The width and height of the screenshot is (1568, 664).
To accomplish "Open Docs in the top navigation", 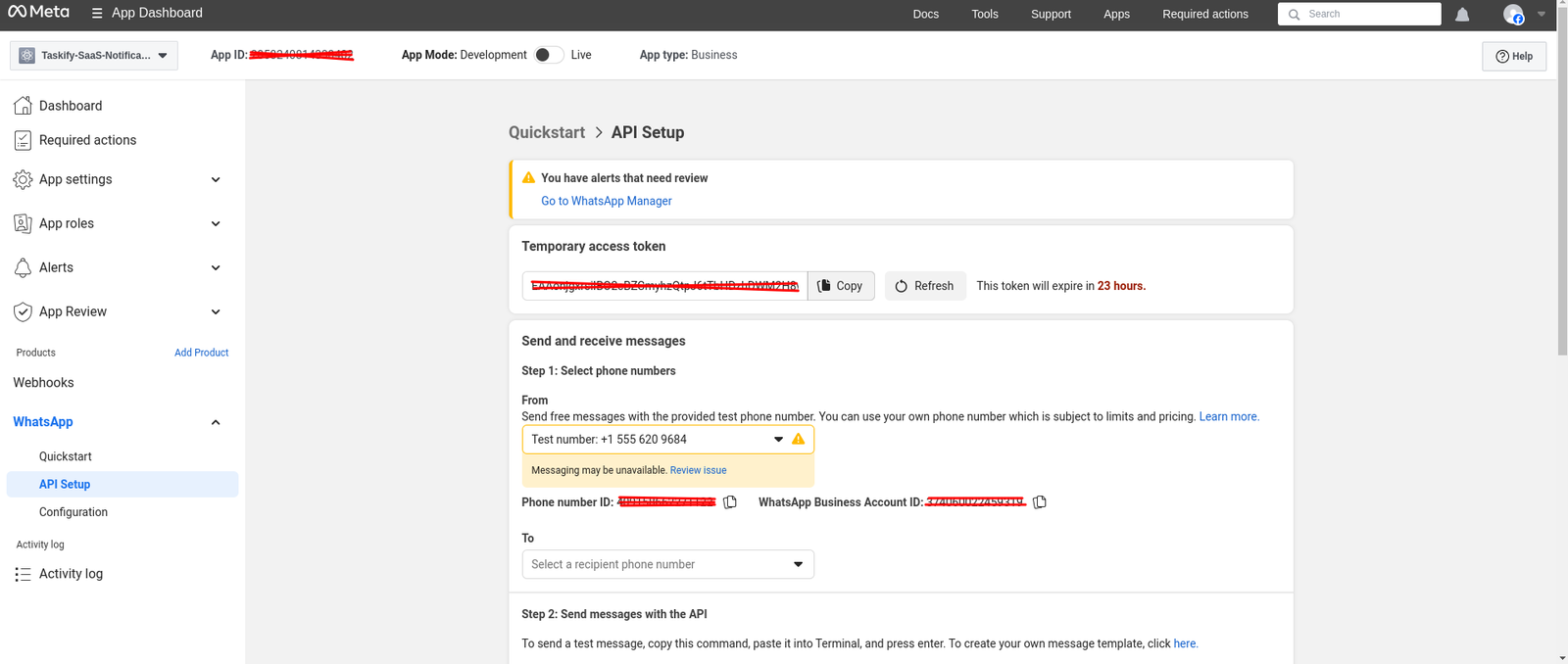I will (925, 15).
